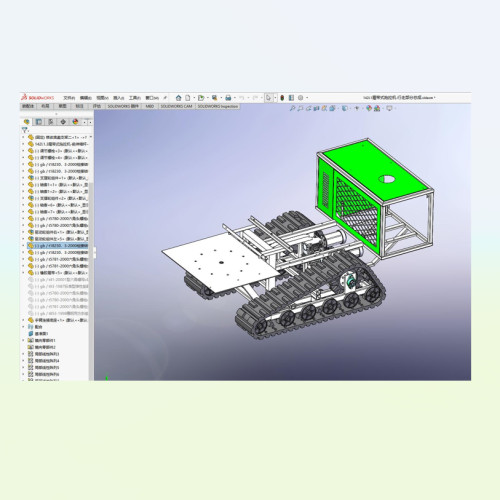Switch to the SOLIDWORKS CAM tab
This screenshot has width=500, height=500.
(x=176, y=106)
